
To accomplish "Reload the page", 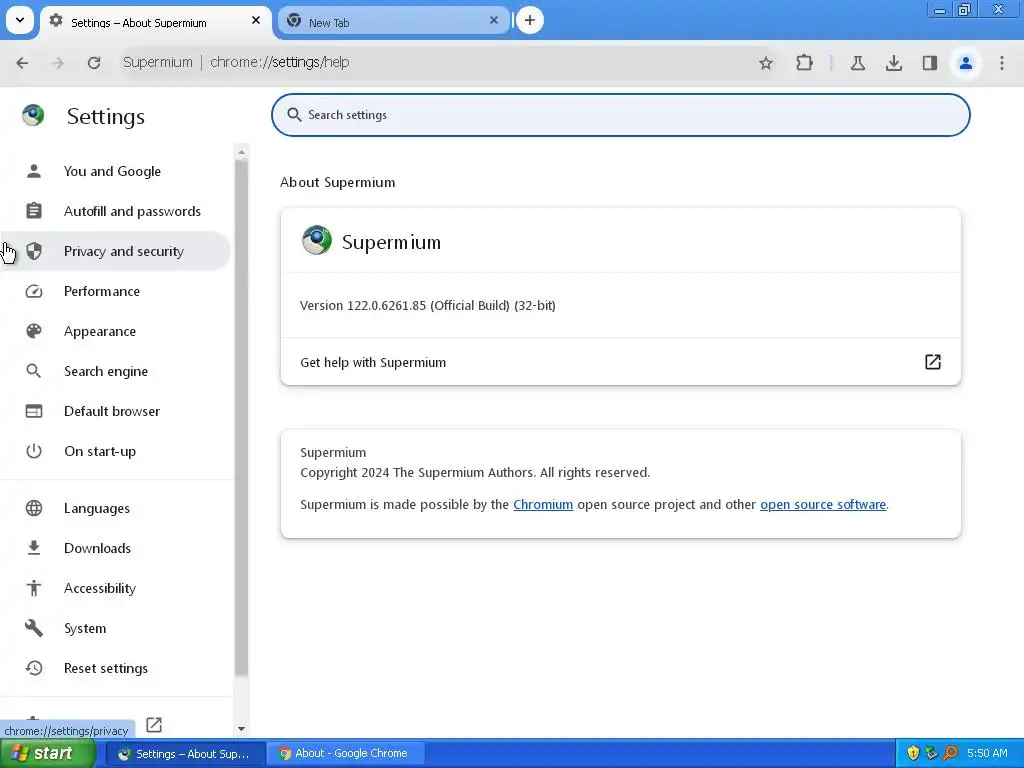I will pyautogui.click(x=94, y=63).
